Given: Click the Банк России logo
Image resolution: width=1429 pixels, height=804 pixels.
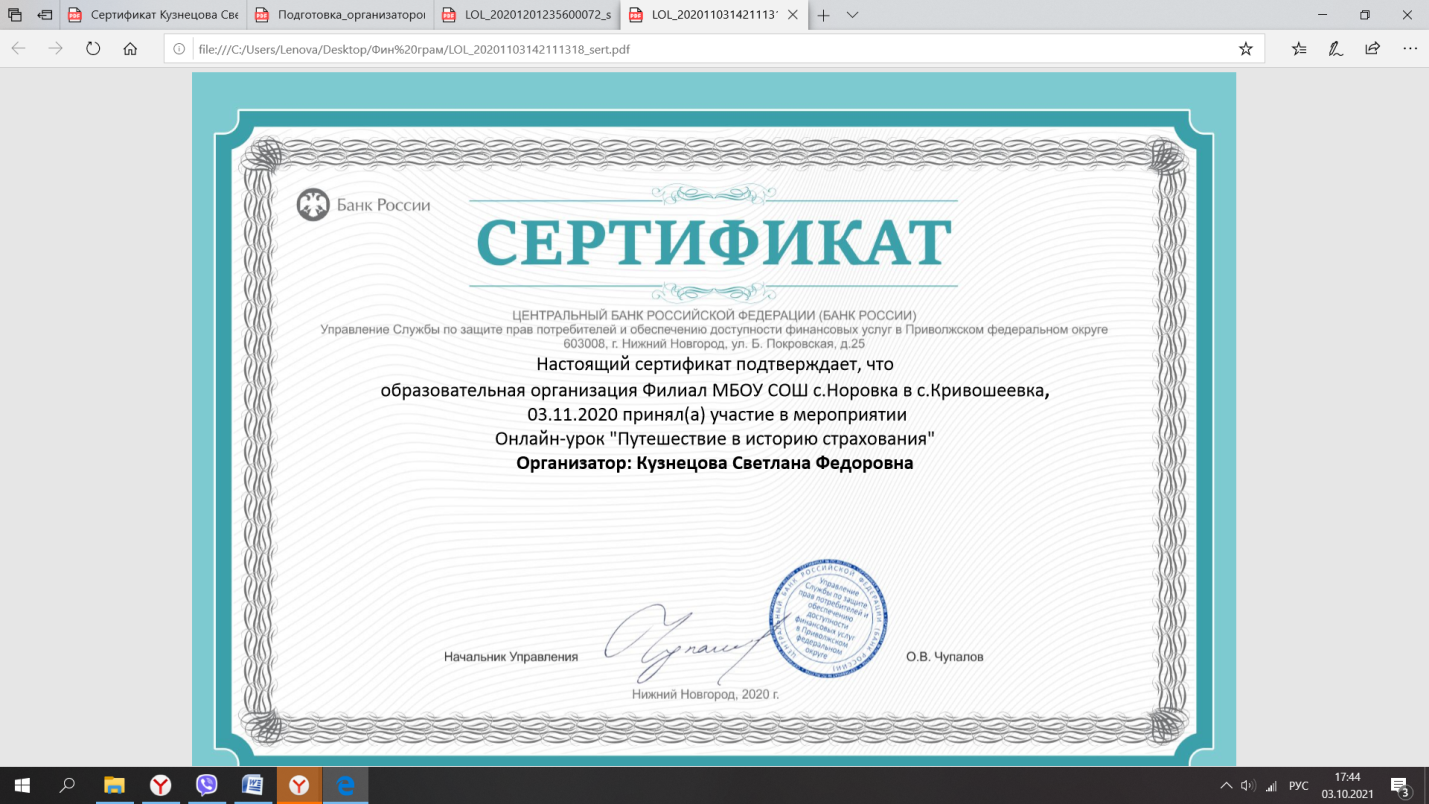Looking at the screenshot, I should 363,205.
